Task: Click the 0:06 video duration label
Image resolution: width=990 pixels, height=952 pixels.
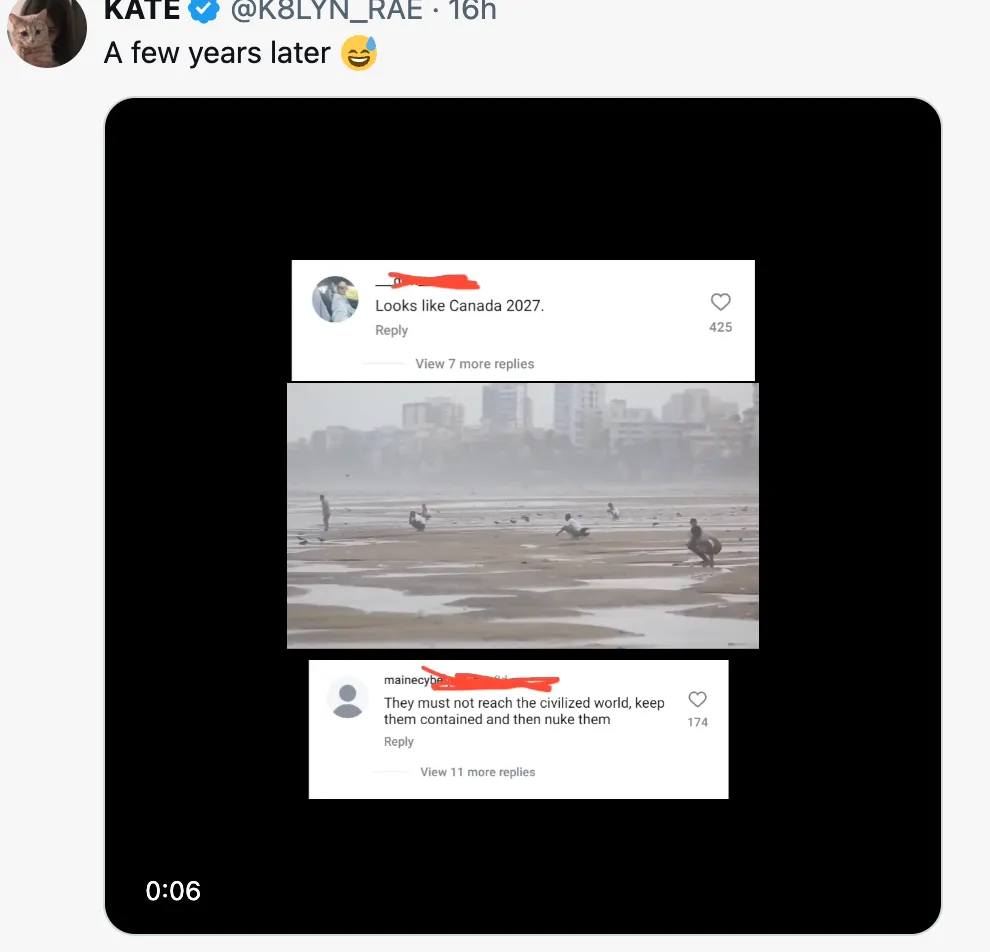Action: click(x=173, y=891)
